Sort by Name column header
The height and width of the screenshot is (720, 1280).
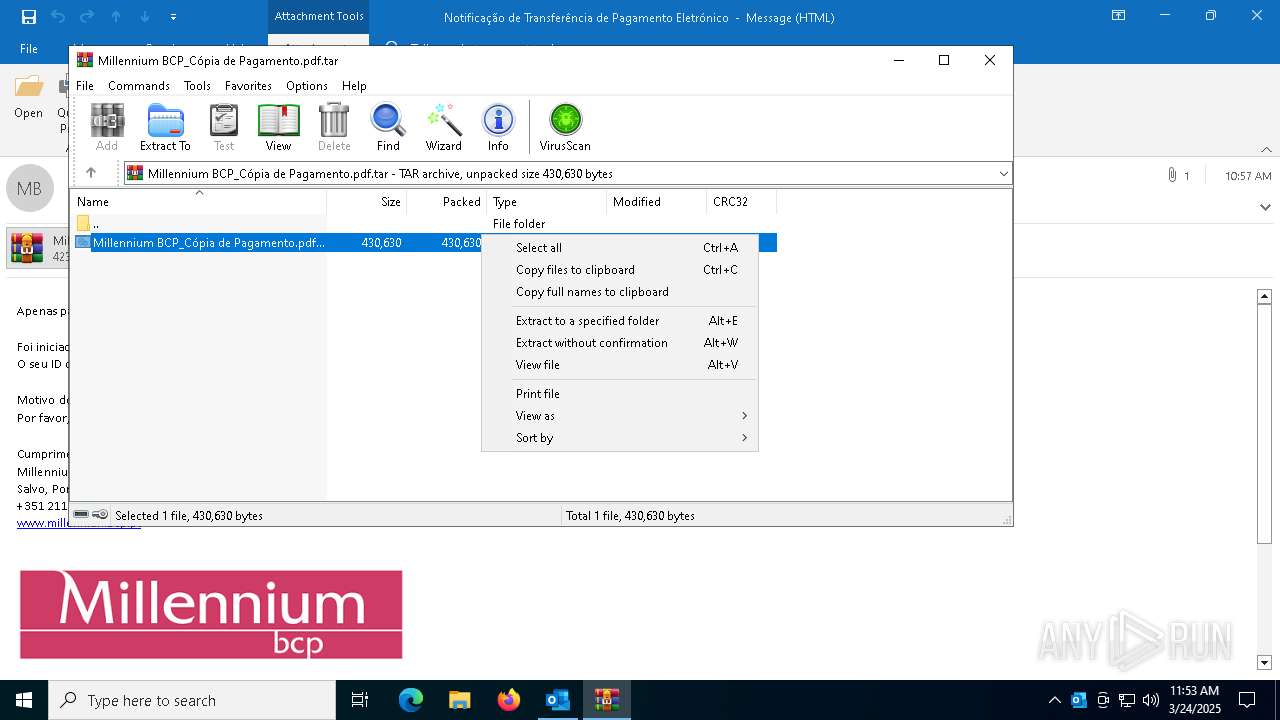click(x=200, y=202)
